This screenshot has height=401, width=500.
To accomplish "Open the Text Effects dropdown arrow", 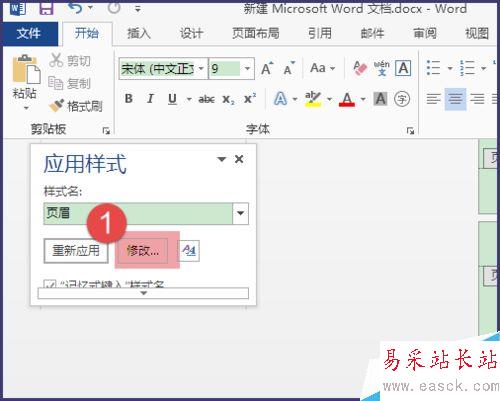I will 295,99.
